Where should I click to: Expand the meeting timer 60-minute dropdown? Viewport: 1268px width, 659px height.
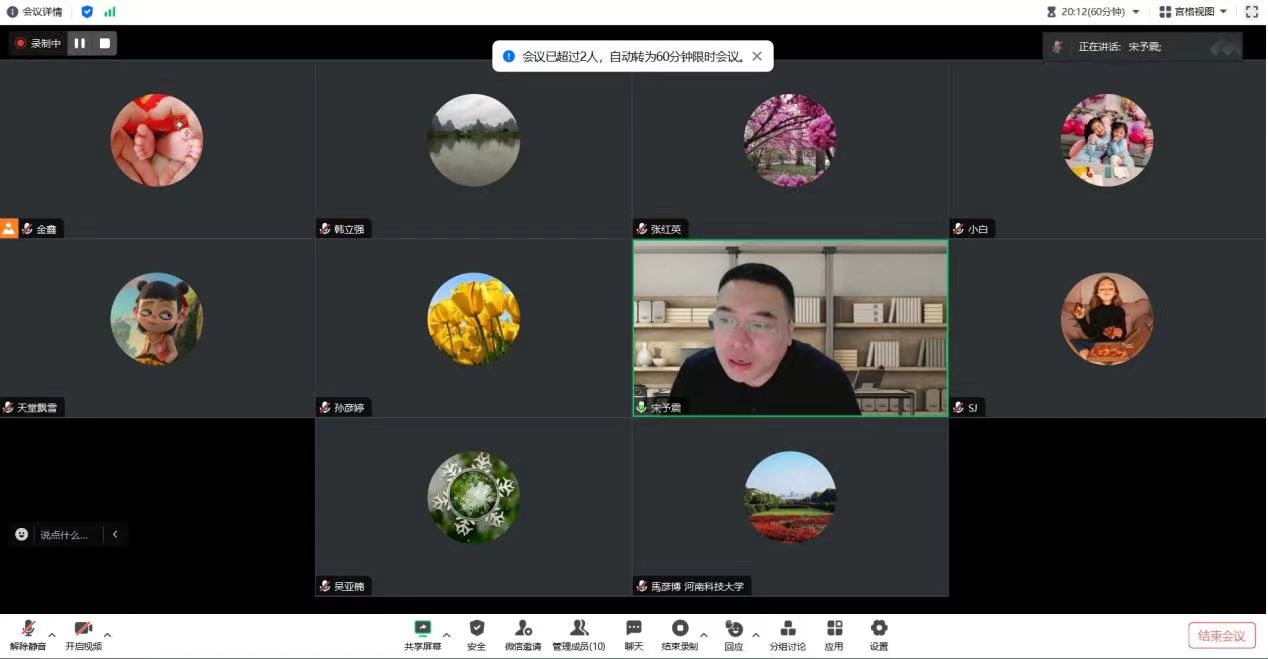coord(1135,12)
